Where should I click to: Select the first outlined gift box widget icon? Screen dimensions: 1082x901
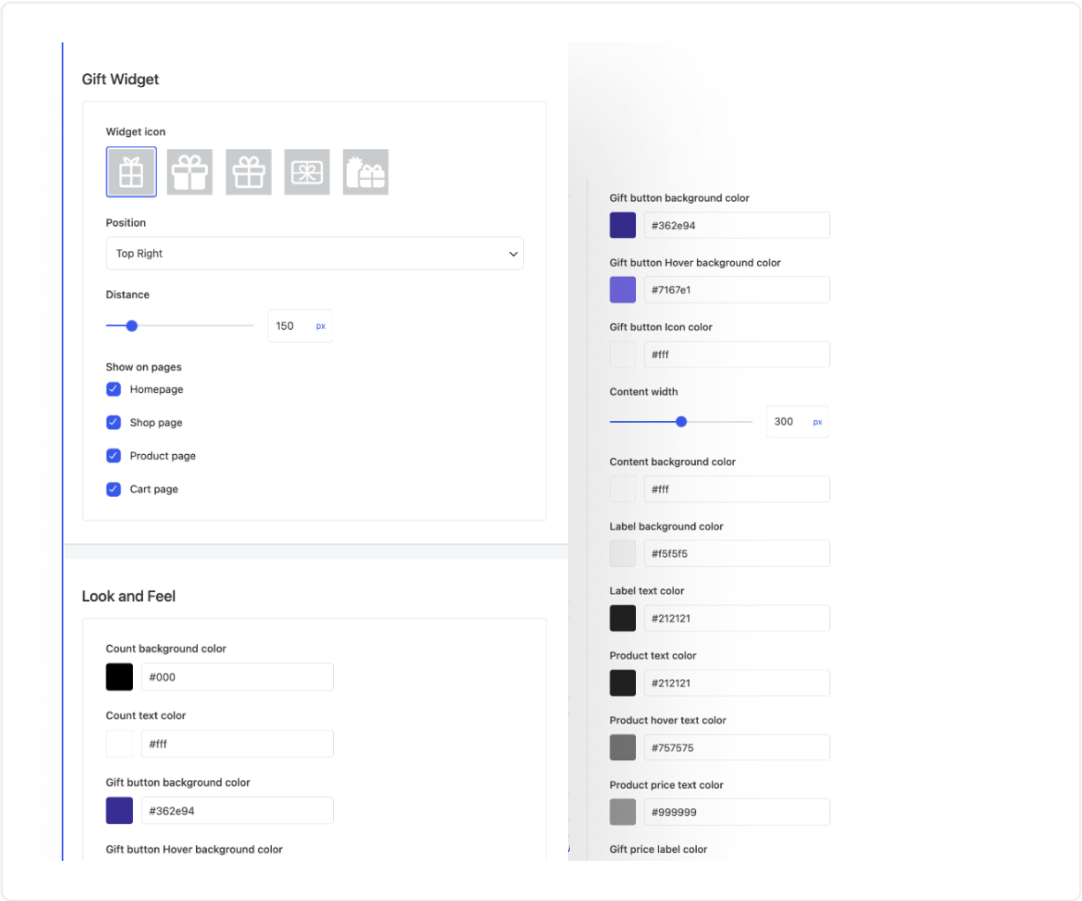click(131, 172)
